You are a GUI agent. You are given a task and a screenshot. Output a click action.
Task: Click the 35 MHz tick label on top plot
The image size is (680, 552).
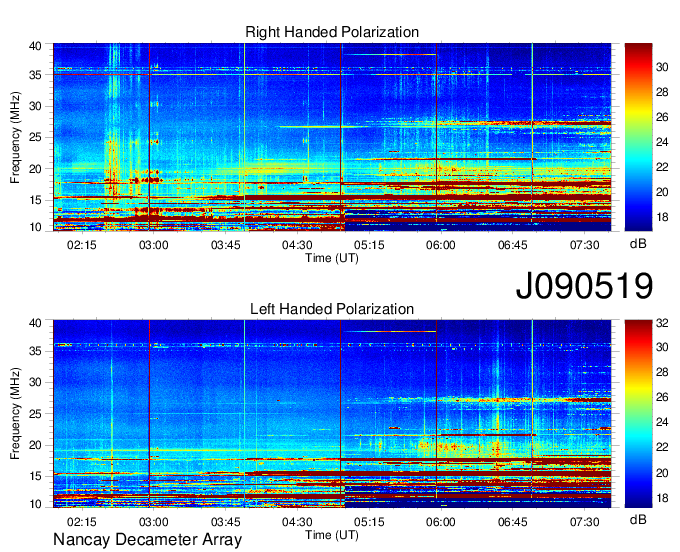(x=35, y=75)
